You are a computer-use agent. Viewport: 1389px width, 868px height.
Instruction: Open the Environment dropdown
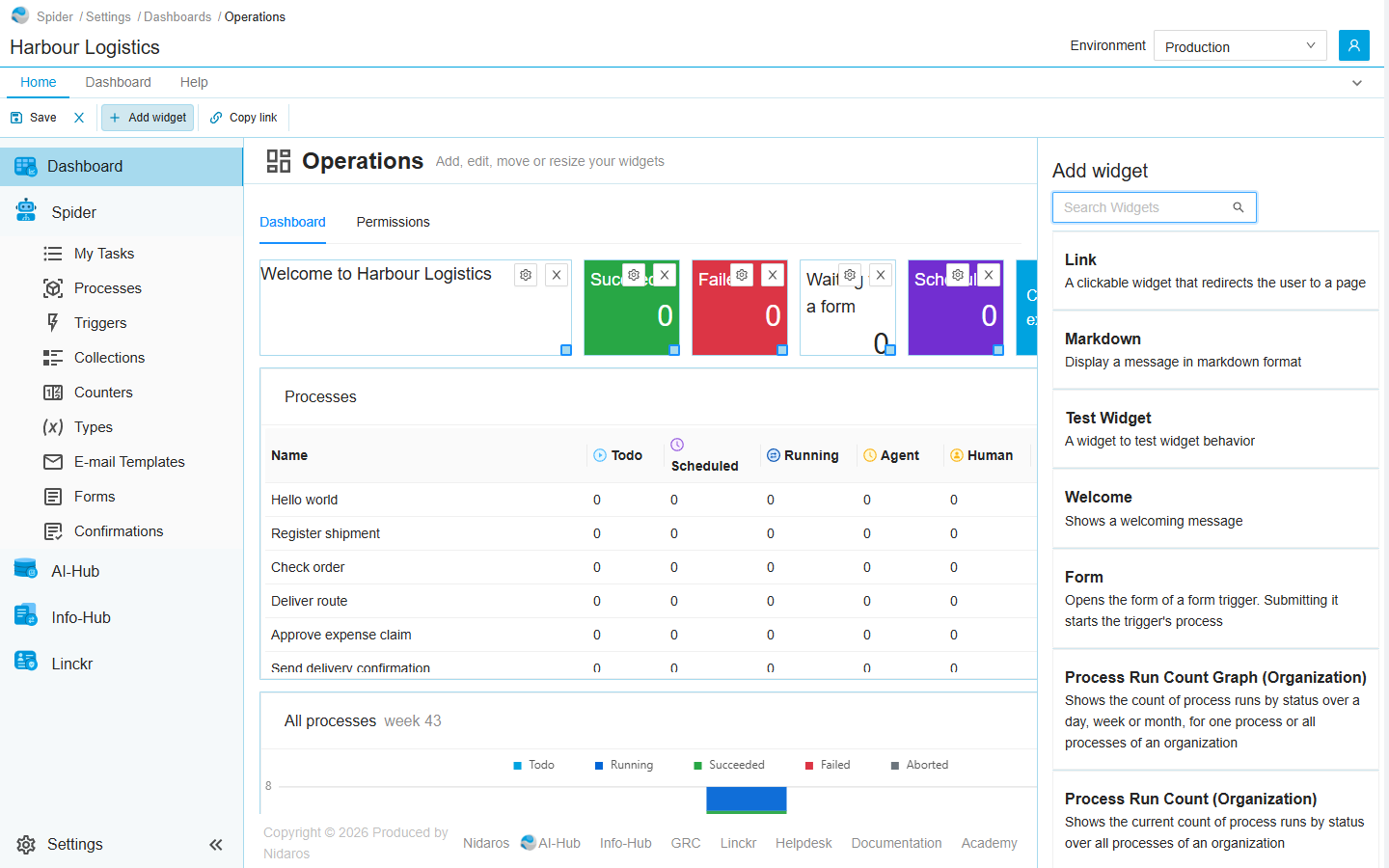1239,46
